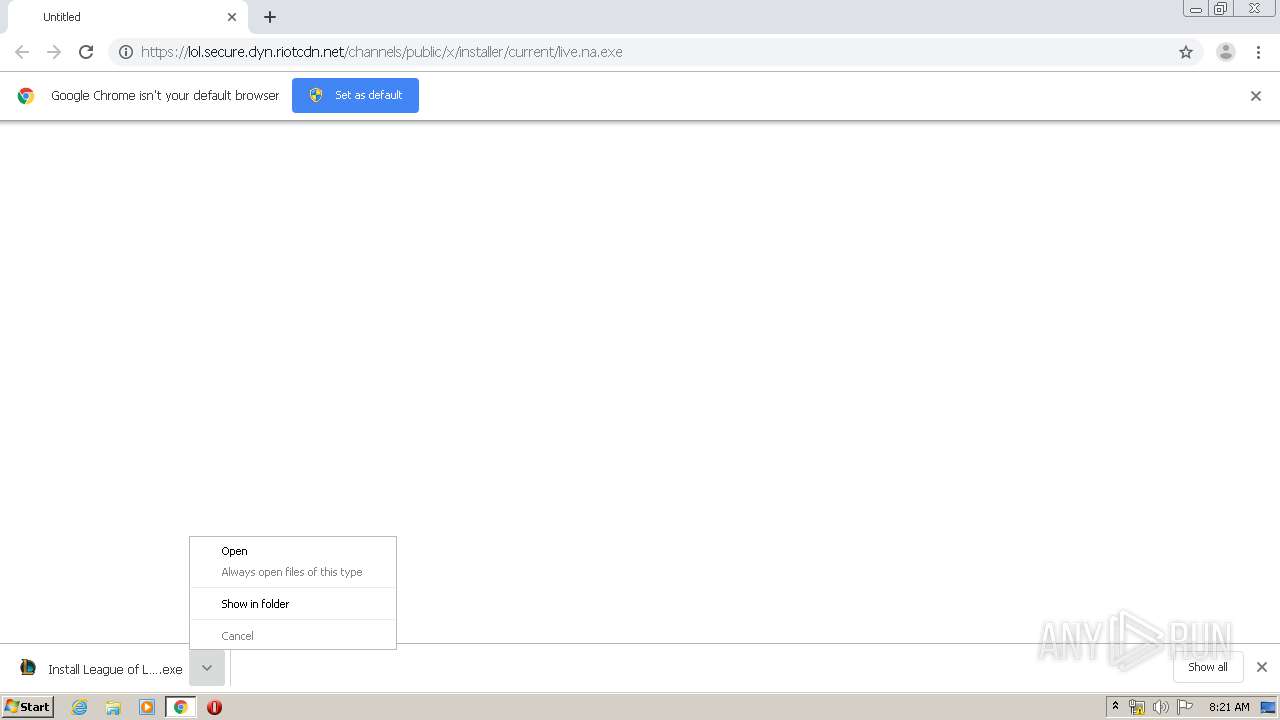The image size is (1280, 720).
Task: Switch to Chrome taskbar button
Action: [181, 707]
